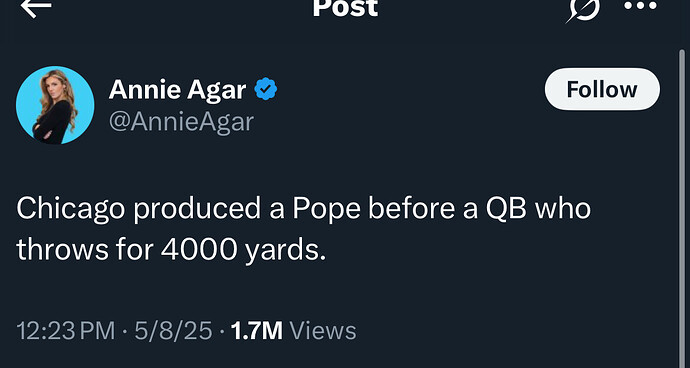Click the blue verified checkmark badge

[265, 89]
